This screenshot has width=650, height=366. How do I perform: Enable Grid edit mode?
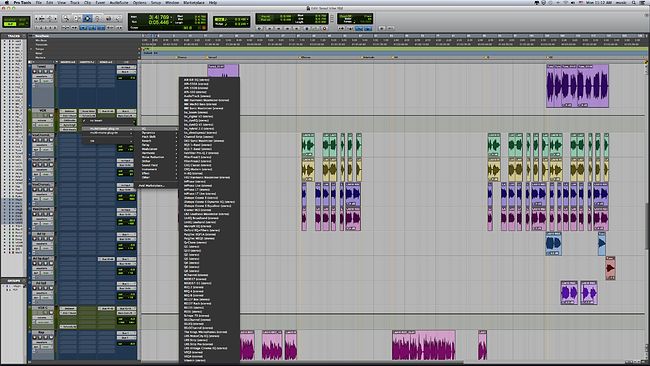point(23,24)
